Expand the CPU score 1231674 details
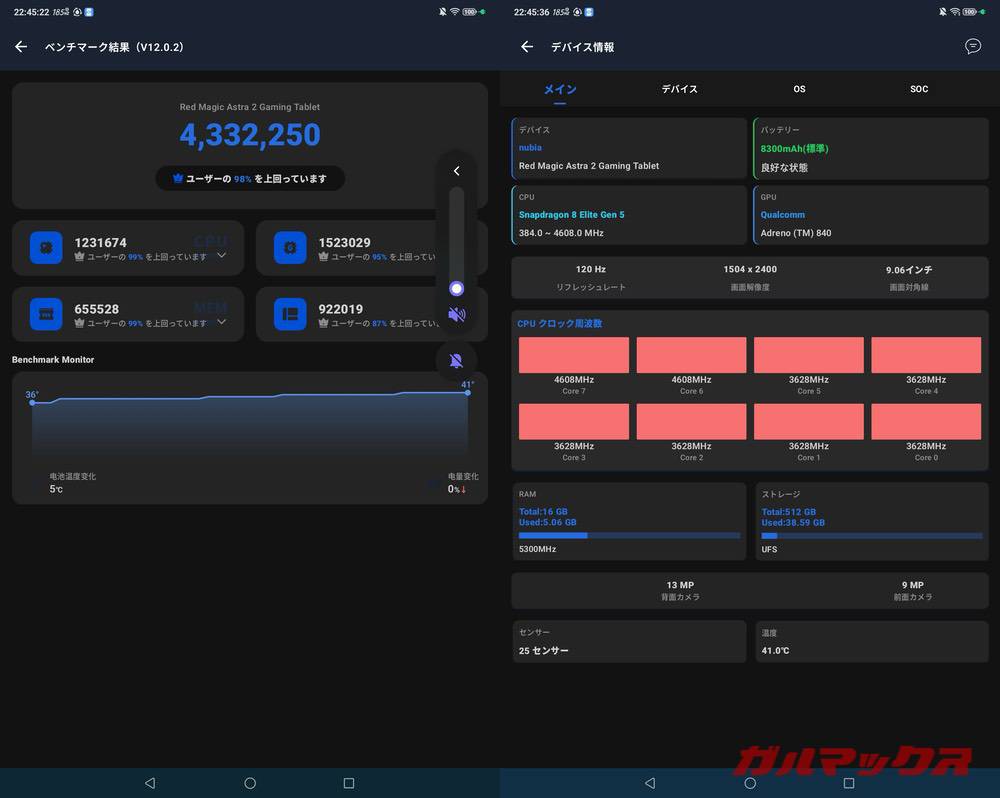Image resolution: width=1000 pixels, height=798 pixels. click(221, 255)
